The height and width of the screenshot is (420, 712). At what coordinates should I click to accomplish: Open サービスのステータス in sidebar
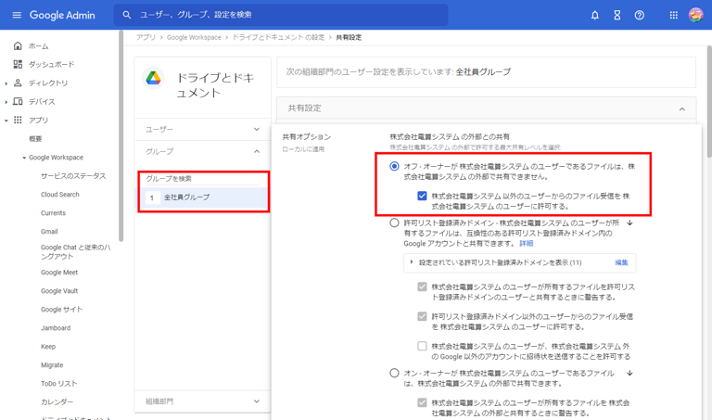pyautogui.click(x=73, y=176)
